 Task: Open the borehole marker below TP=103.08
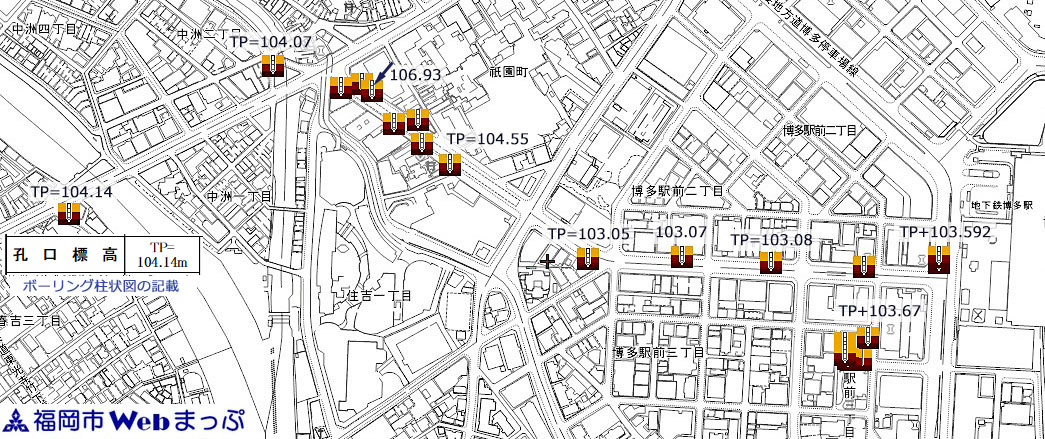[x=770, y=262]
